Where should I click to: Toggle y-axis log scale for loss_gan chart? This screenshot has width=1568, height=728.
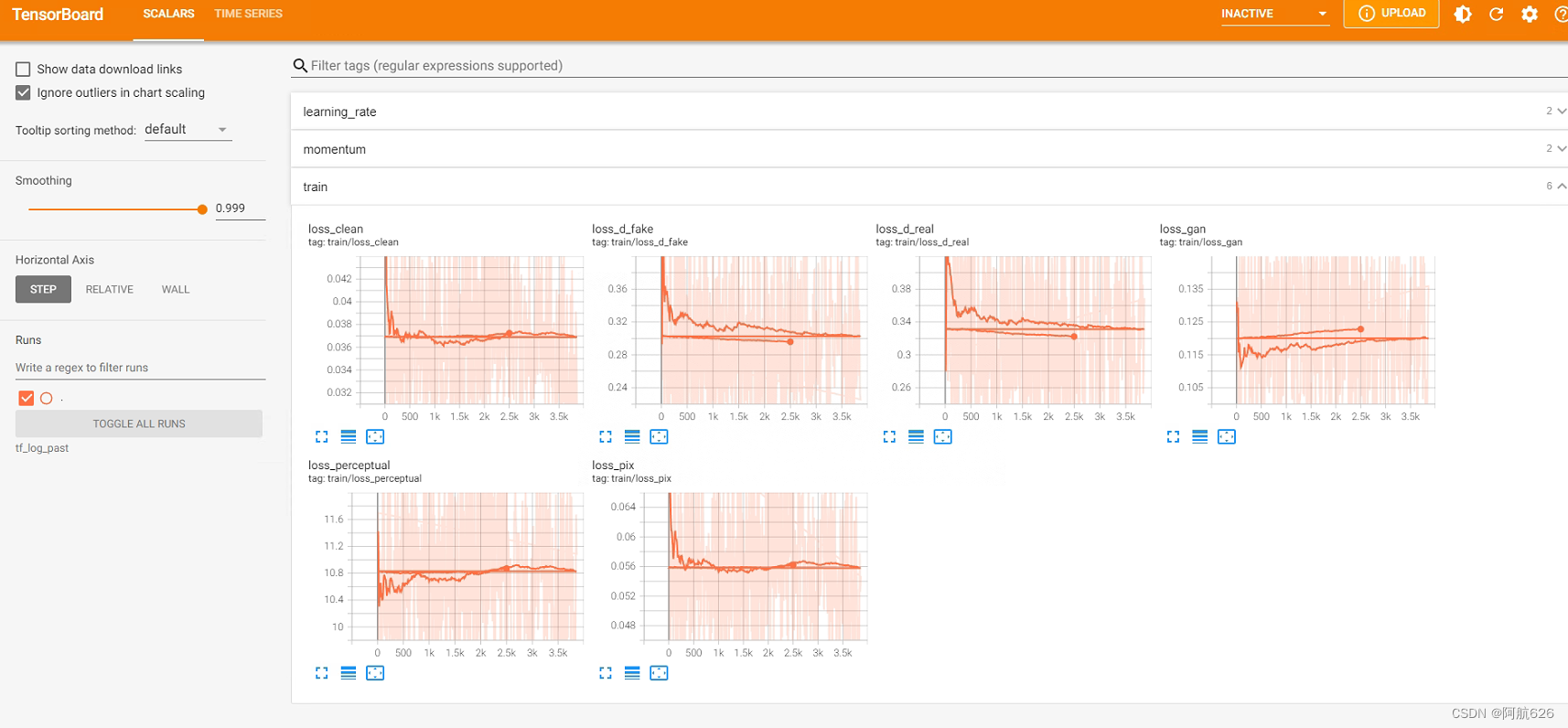coord(1199,437)
